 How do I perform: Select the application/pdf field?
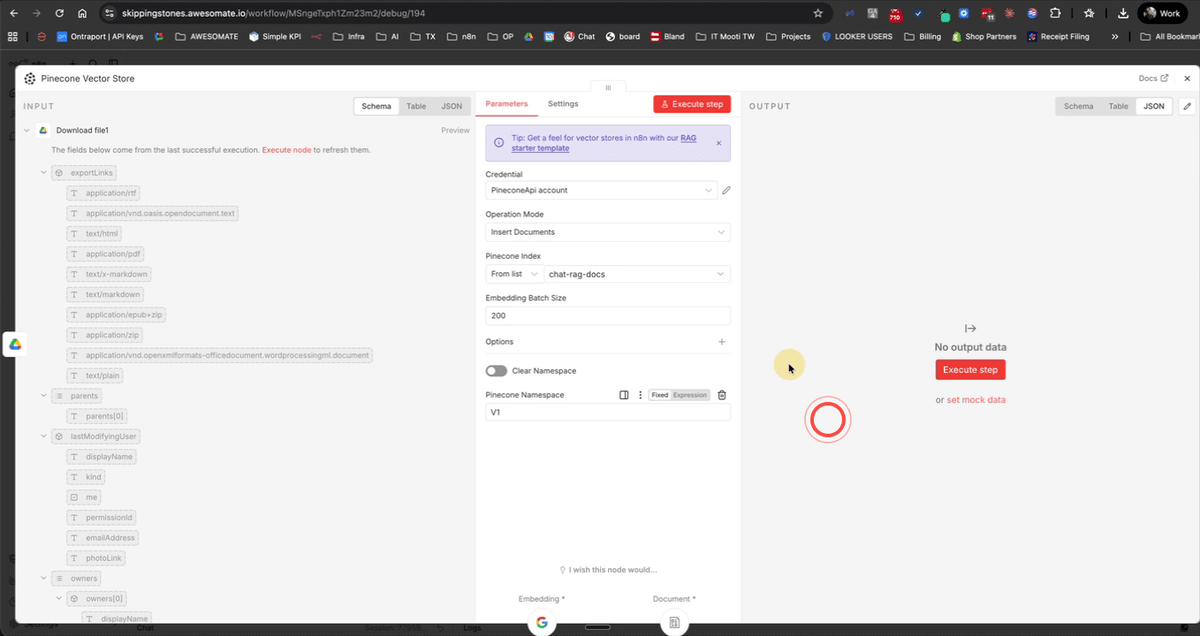(107, 254)
